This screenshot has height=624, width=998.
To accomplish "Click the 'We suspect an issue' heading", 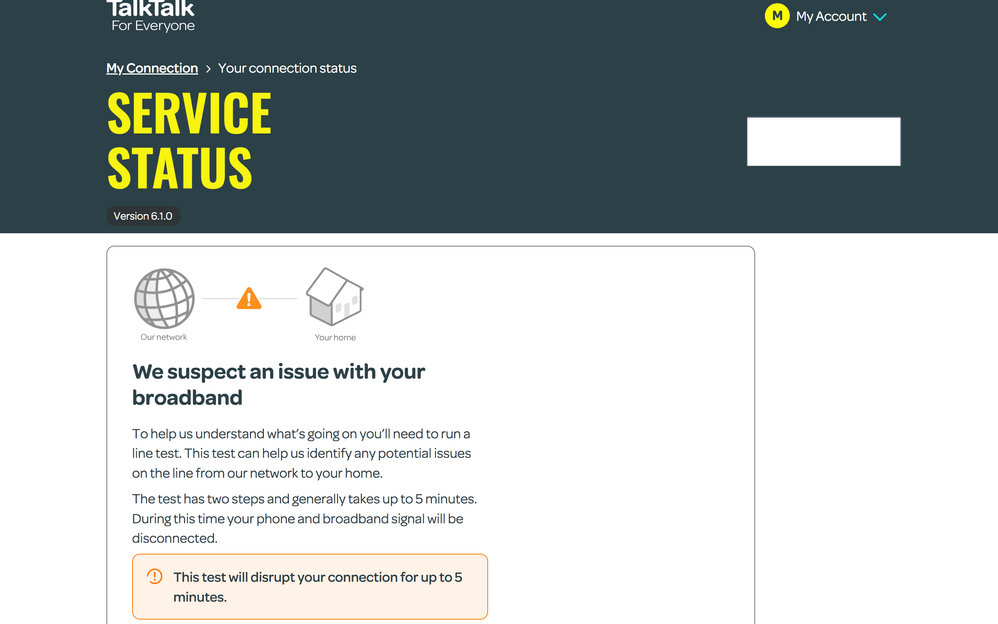I will click(279, 384).
